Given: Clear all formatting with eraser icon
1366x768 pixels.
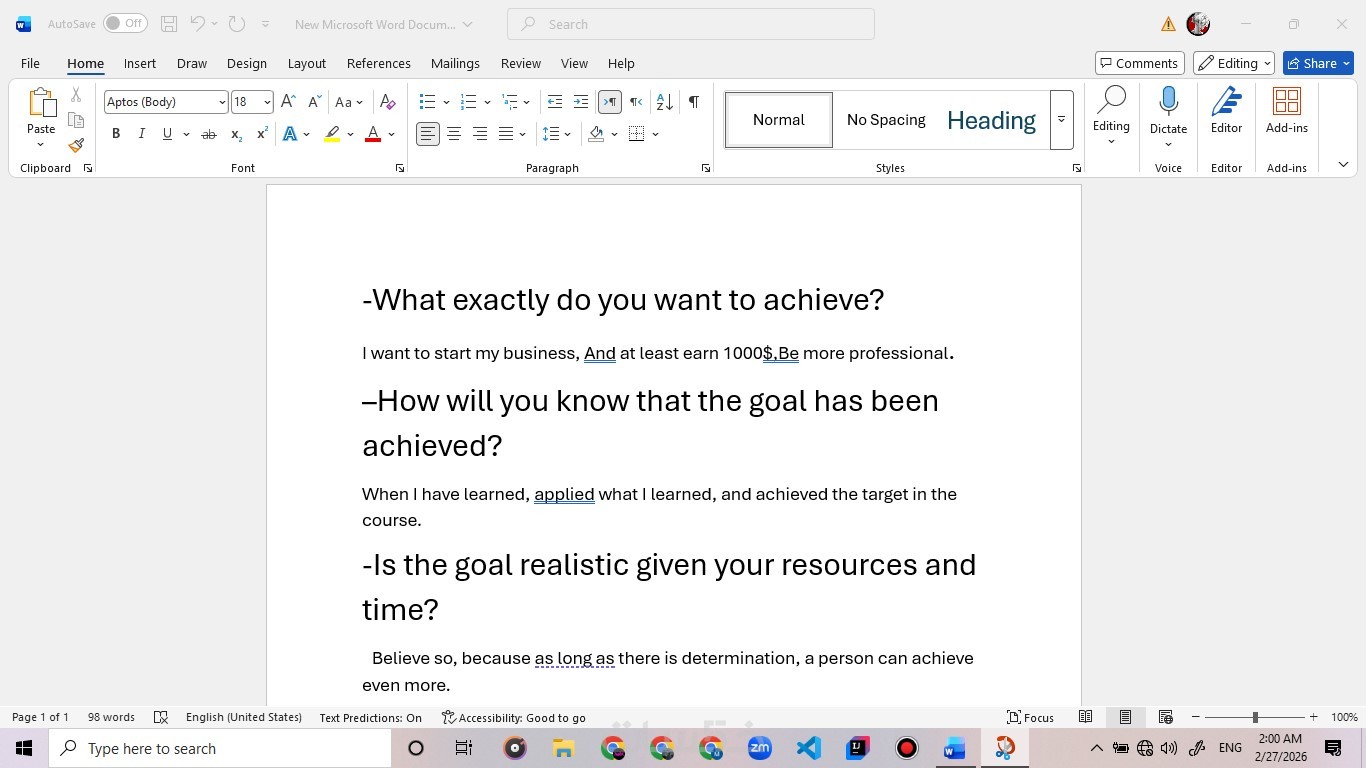Looking at the screenshot, I should tap(388, 102).
